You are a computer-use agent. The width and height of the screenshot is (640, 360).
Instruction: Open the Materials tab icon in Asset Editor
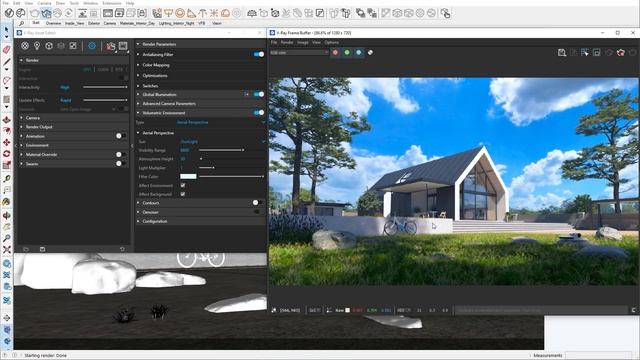pos(25,46)
